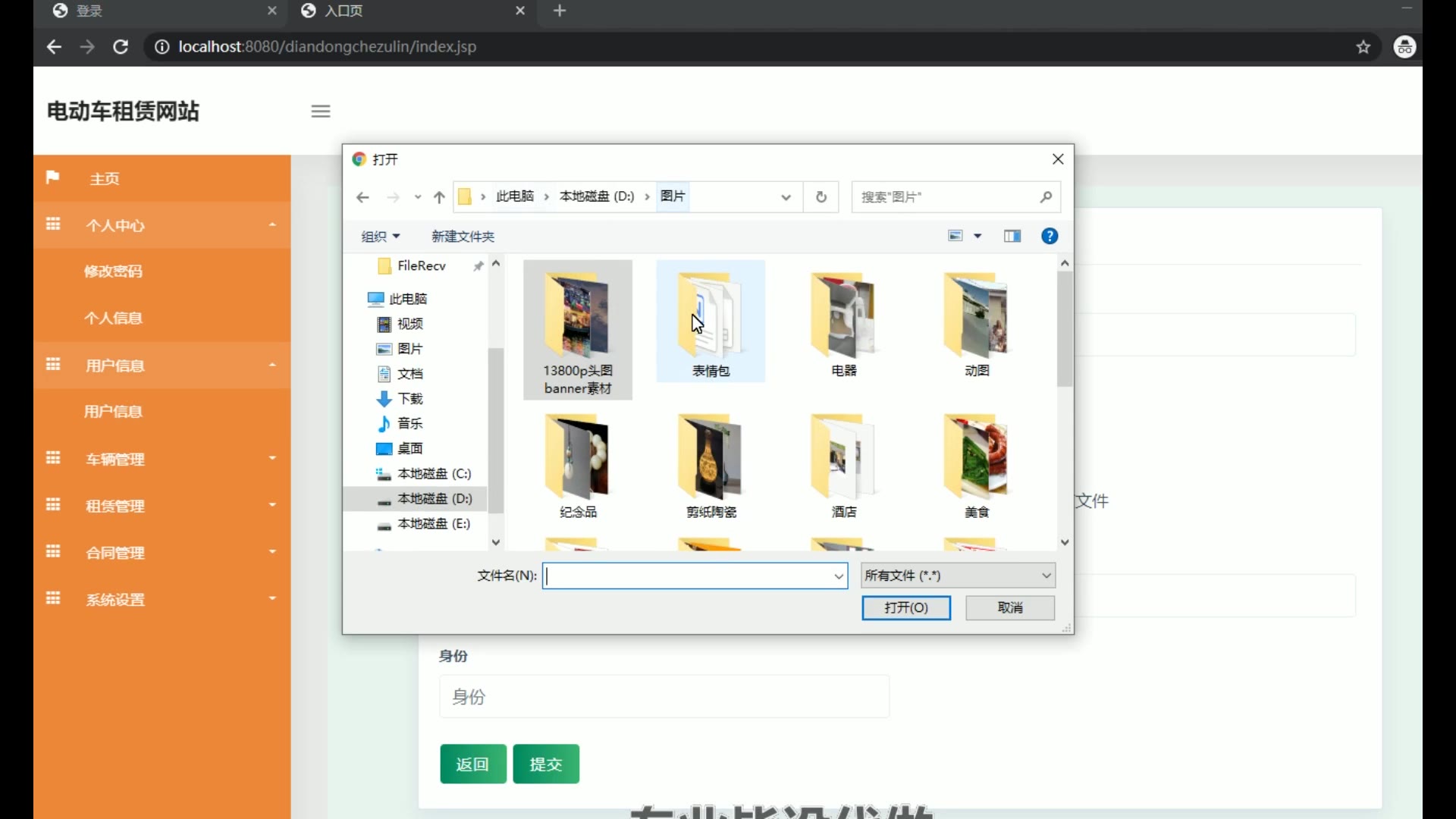Reload the page in the browser toolbar
1456x819 pixels.
pyautogui.click(x=121, y=47)
